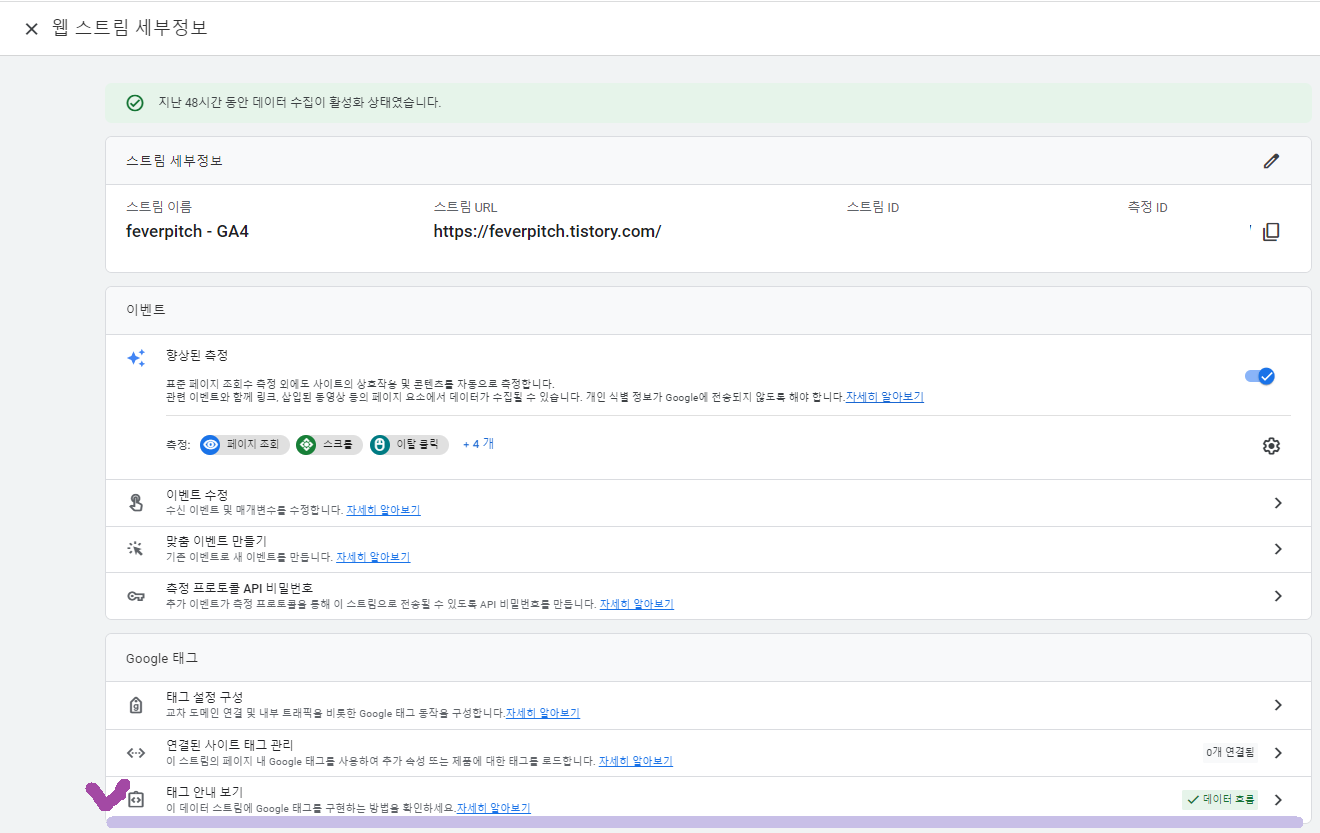Expand the 태그 설정 구성 row chevron
The height and width of the screenshot is (833, 1320).
point(1277,704)
